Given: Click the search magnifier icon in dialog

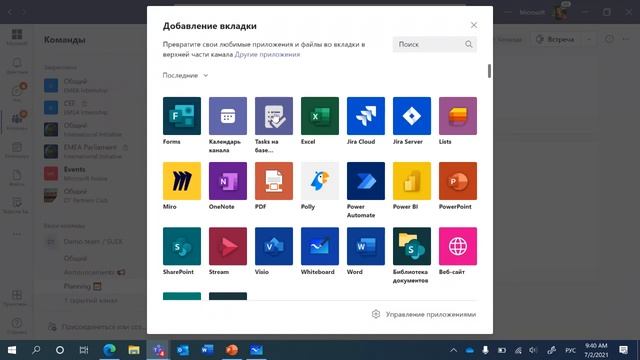Looking at the screenshot, I should (x=469, y=44).
